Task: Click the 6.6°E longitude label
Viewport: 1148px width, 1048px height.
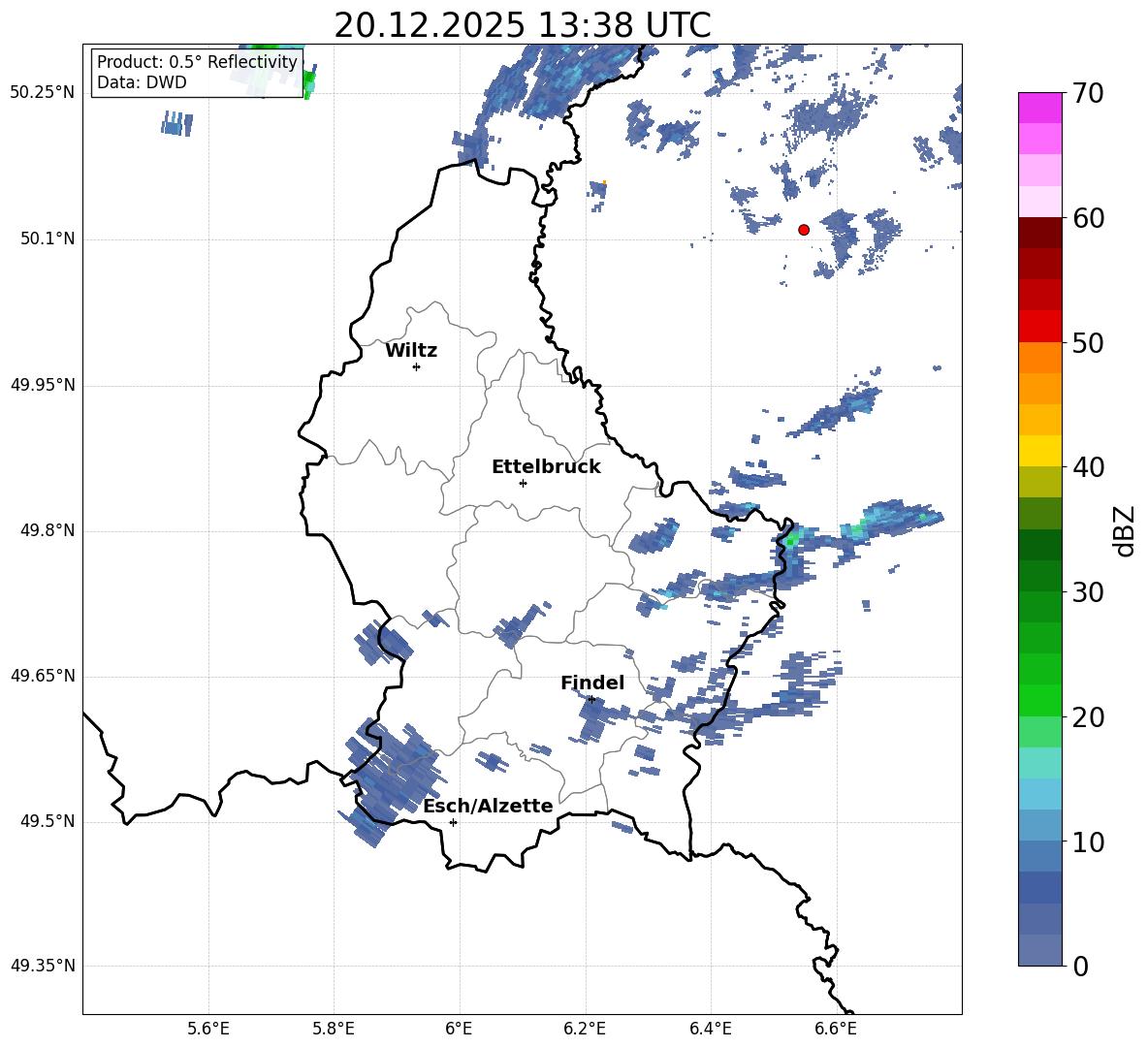Action: tap(836, 1029)
